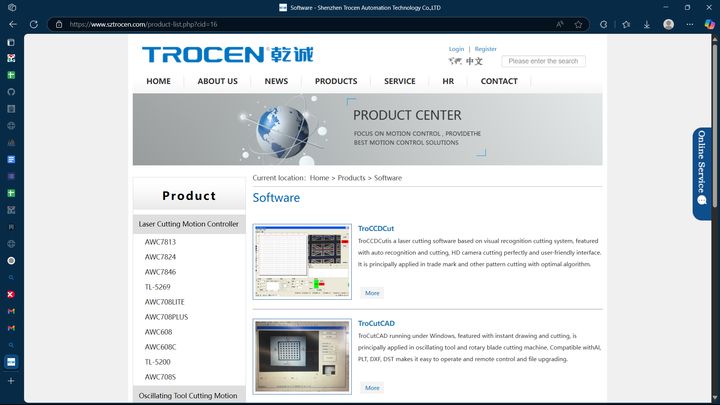This screenshot has width=720, height=405.
Task: Open the CONTACT menu item
Action: (x=499, y=81)
